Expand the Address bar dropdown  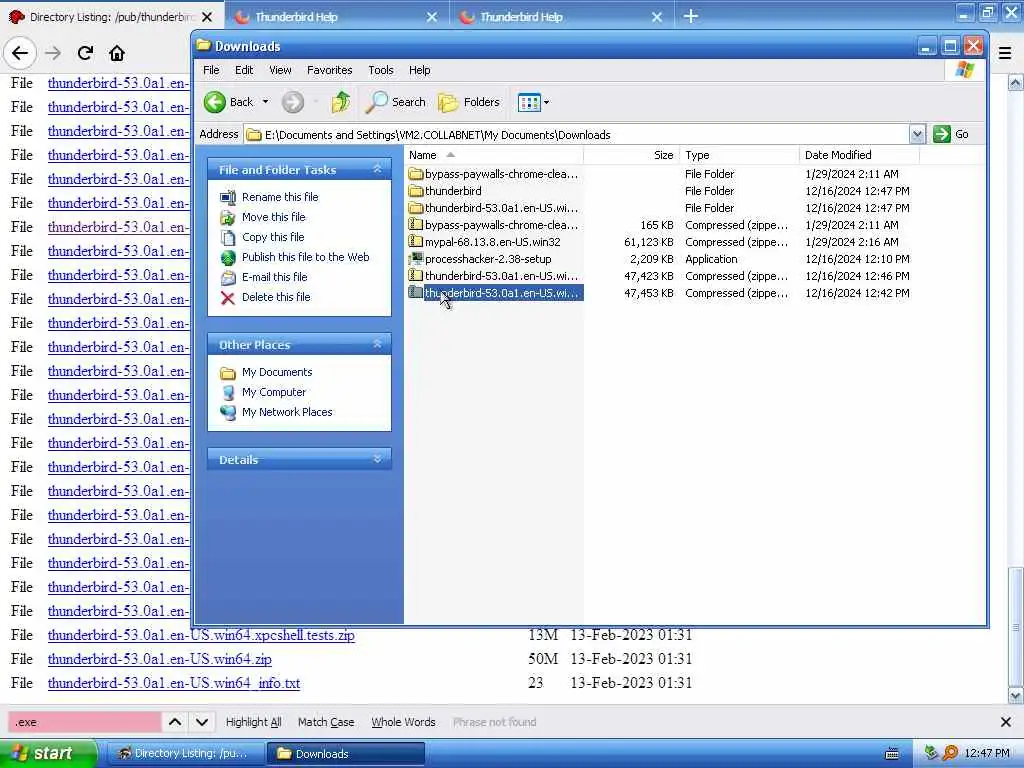(x=917, y=134)
